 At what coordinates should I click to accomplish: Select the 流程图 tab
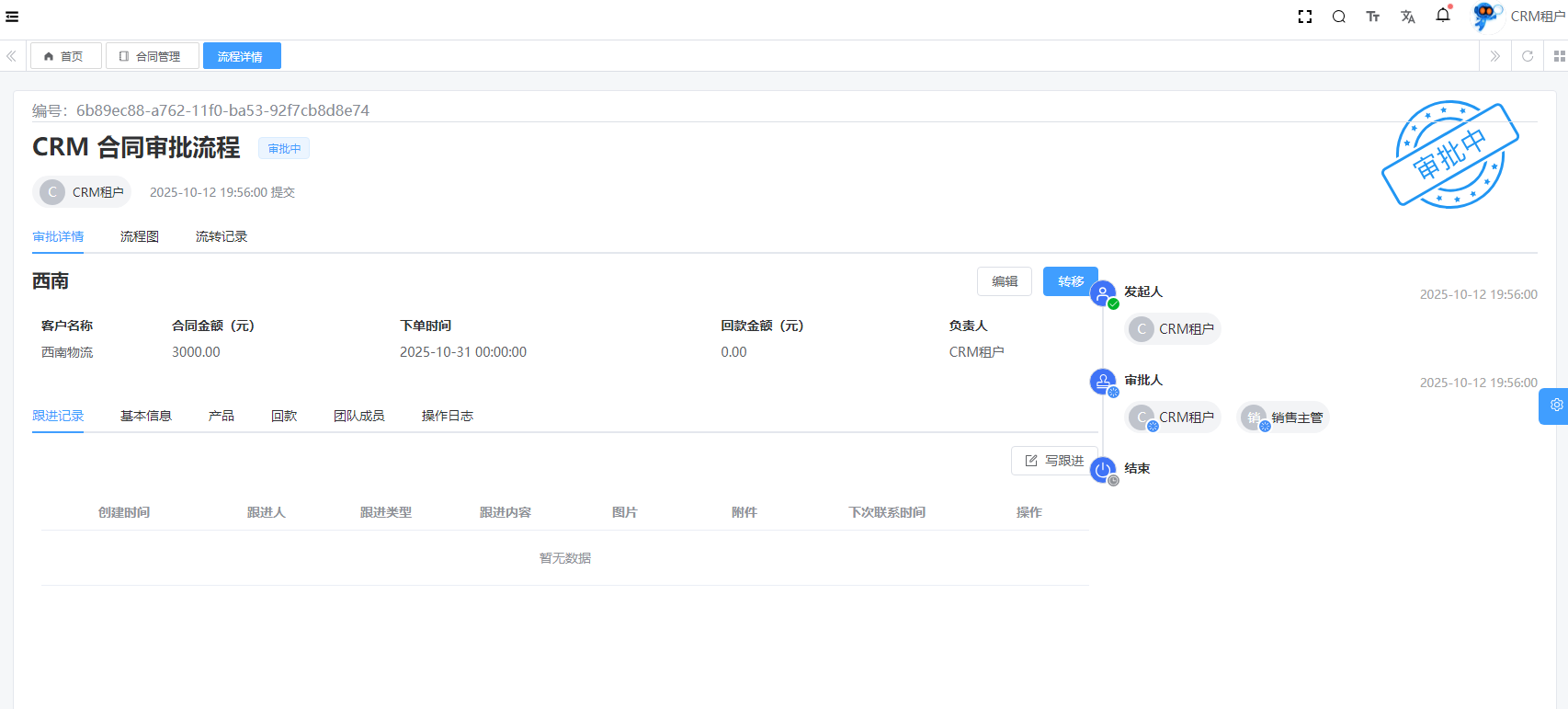tap(139, 236)
